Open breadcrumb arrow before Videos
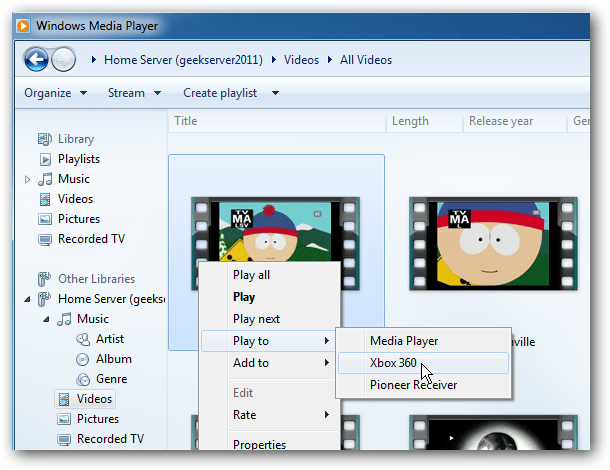Screen dimensions: 610x470 click(274, 60)
